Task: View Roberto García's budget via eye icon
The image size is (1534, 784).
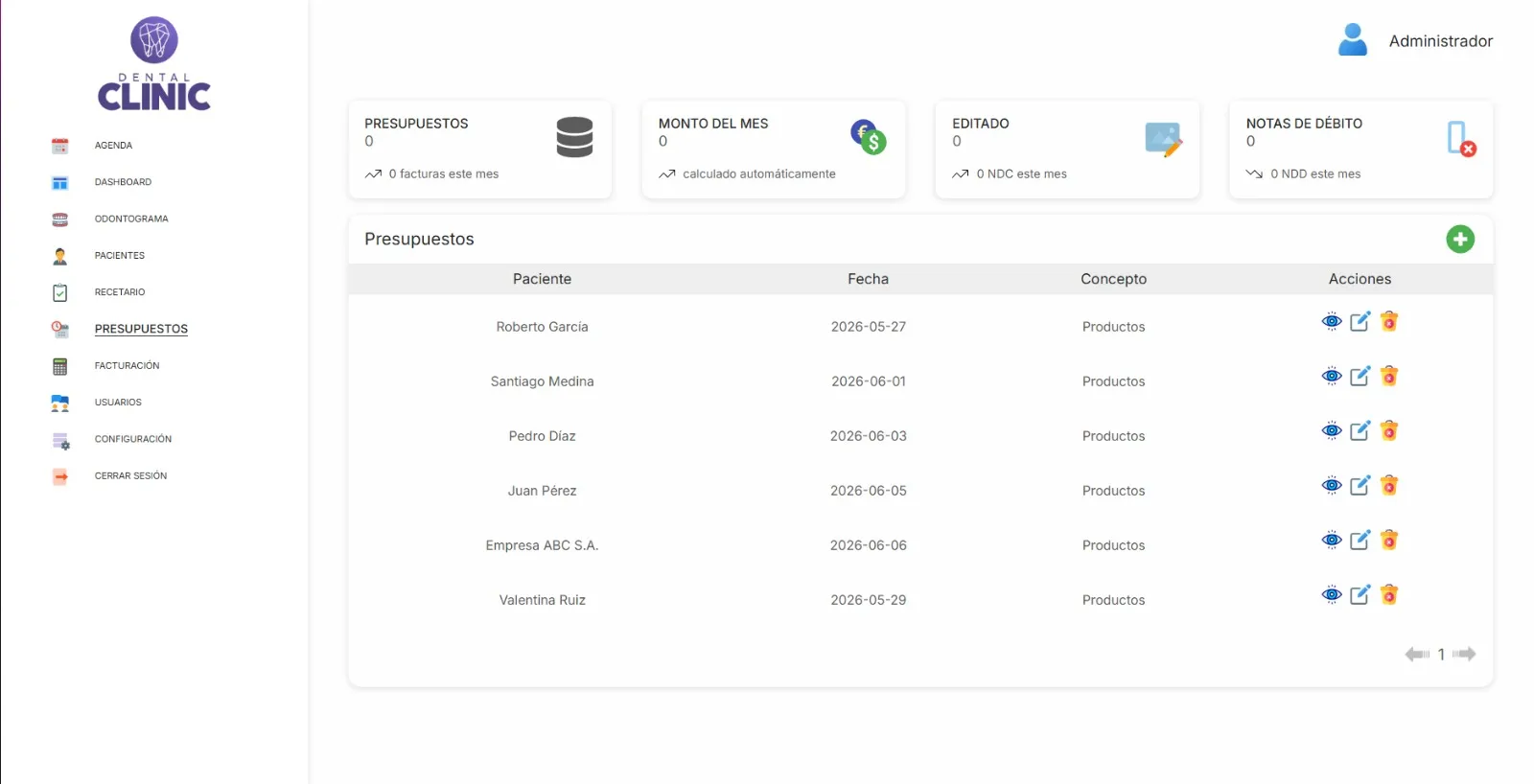Action: [x=1332, y=322]
